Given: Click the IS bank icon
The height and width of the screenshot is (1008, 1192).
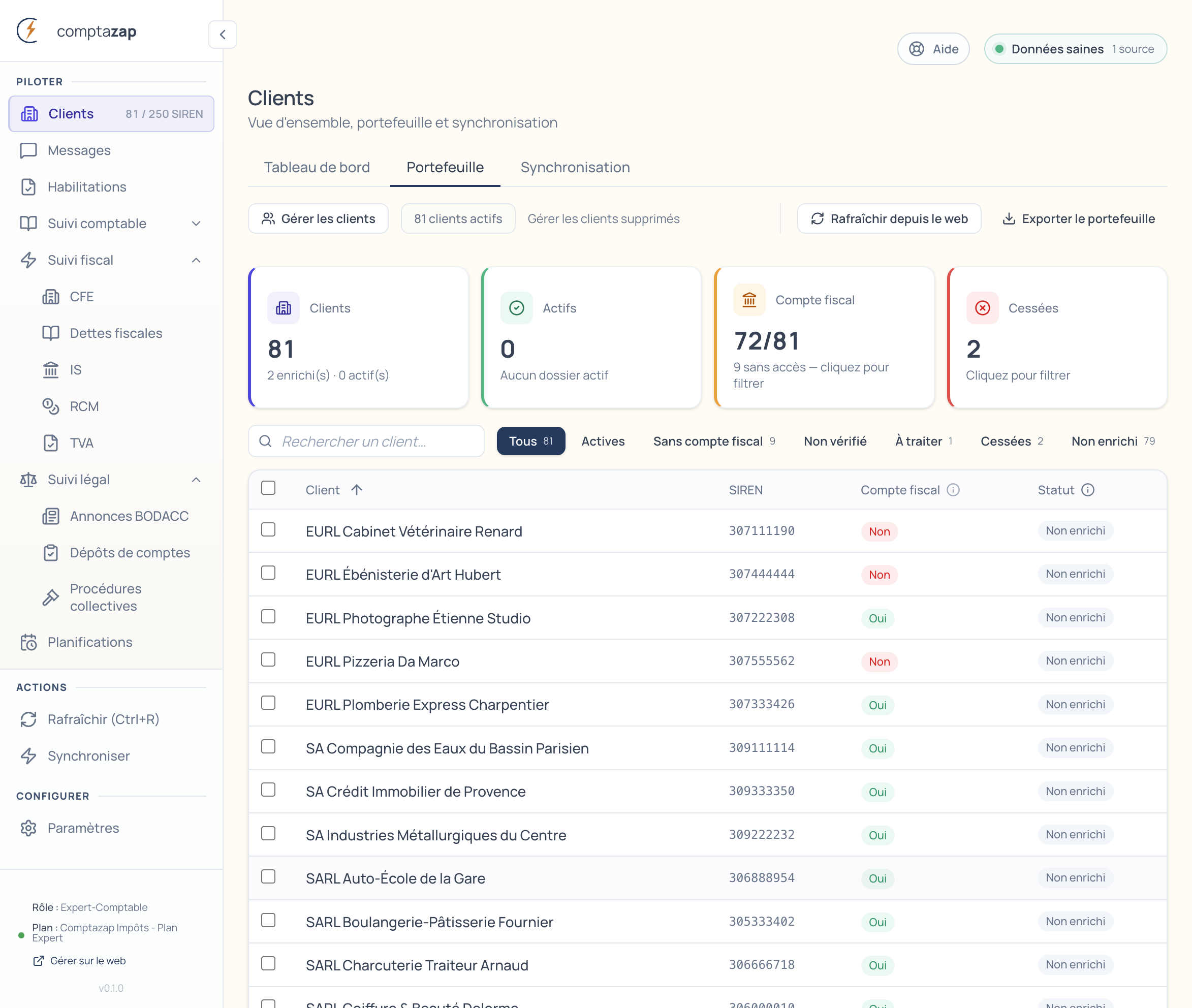Looking at the screenshot, I should coord(51,370).
